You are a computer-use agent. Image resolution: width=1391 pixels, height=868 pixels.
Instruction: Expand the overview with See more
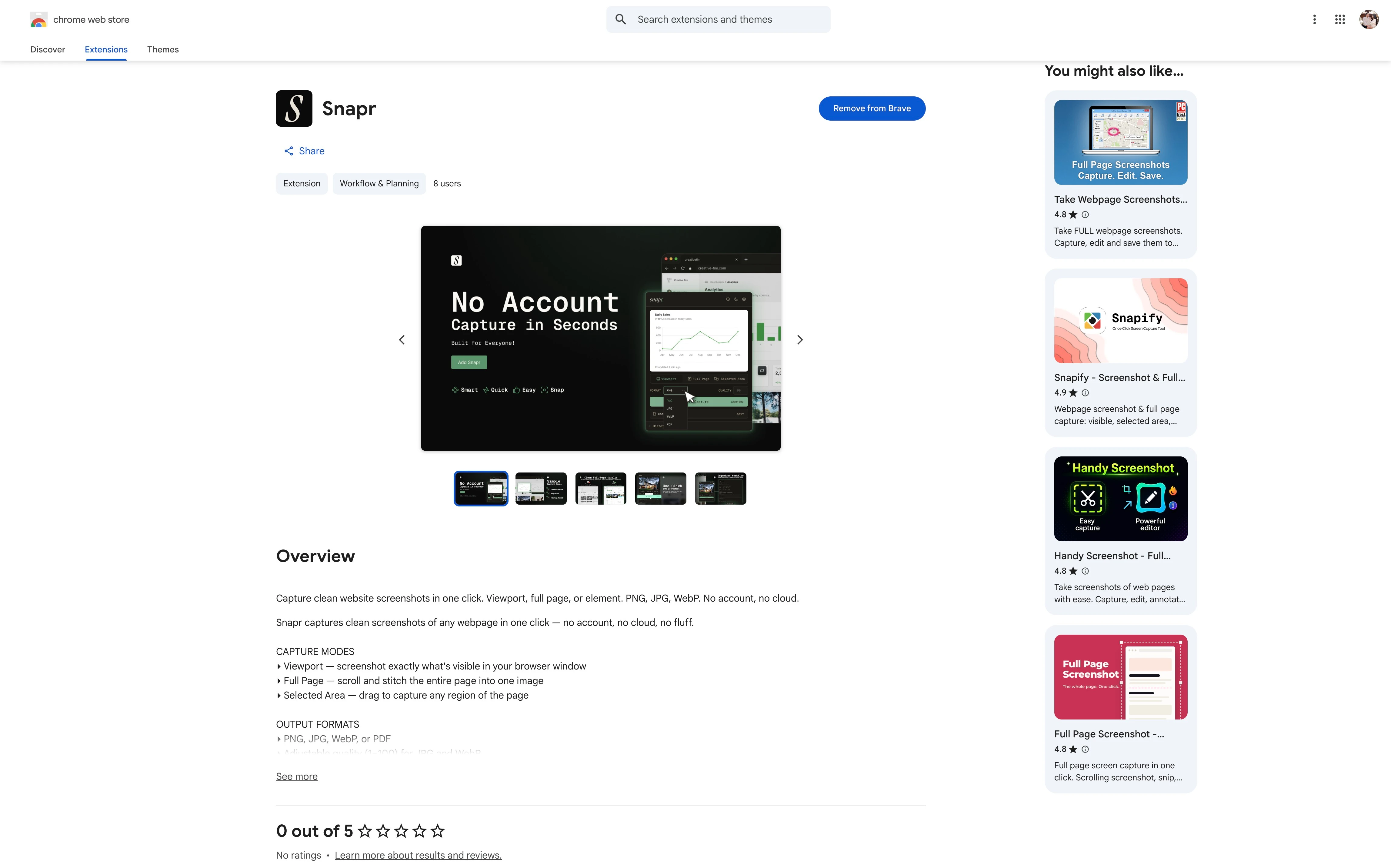click(297, 776)
